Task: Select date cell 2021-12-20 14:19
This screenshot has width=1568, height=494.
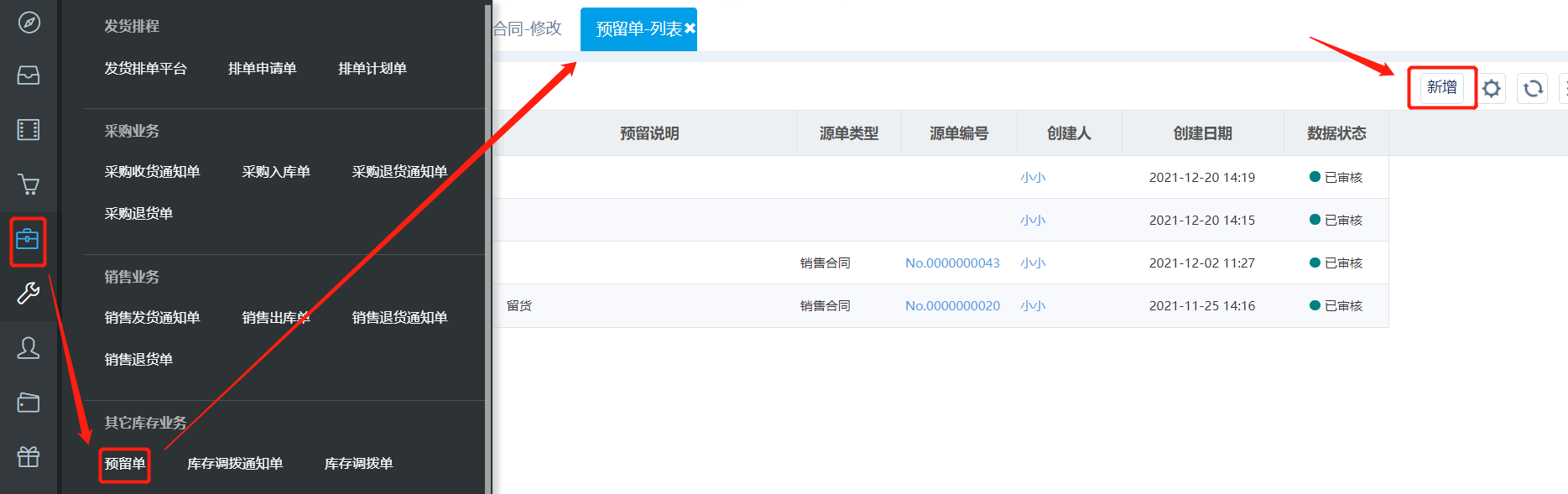Action: [1202, 178]
